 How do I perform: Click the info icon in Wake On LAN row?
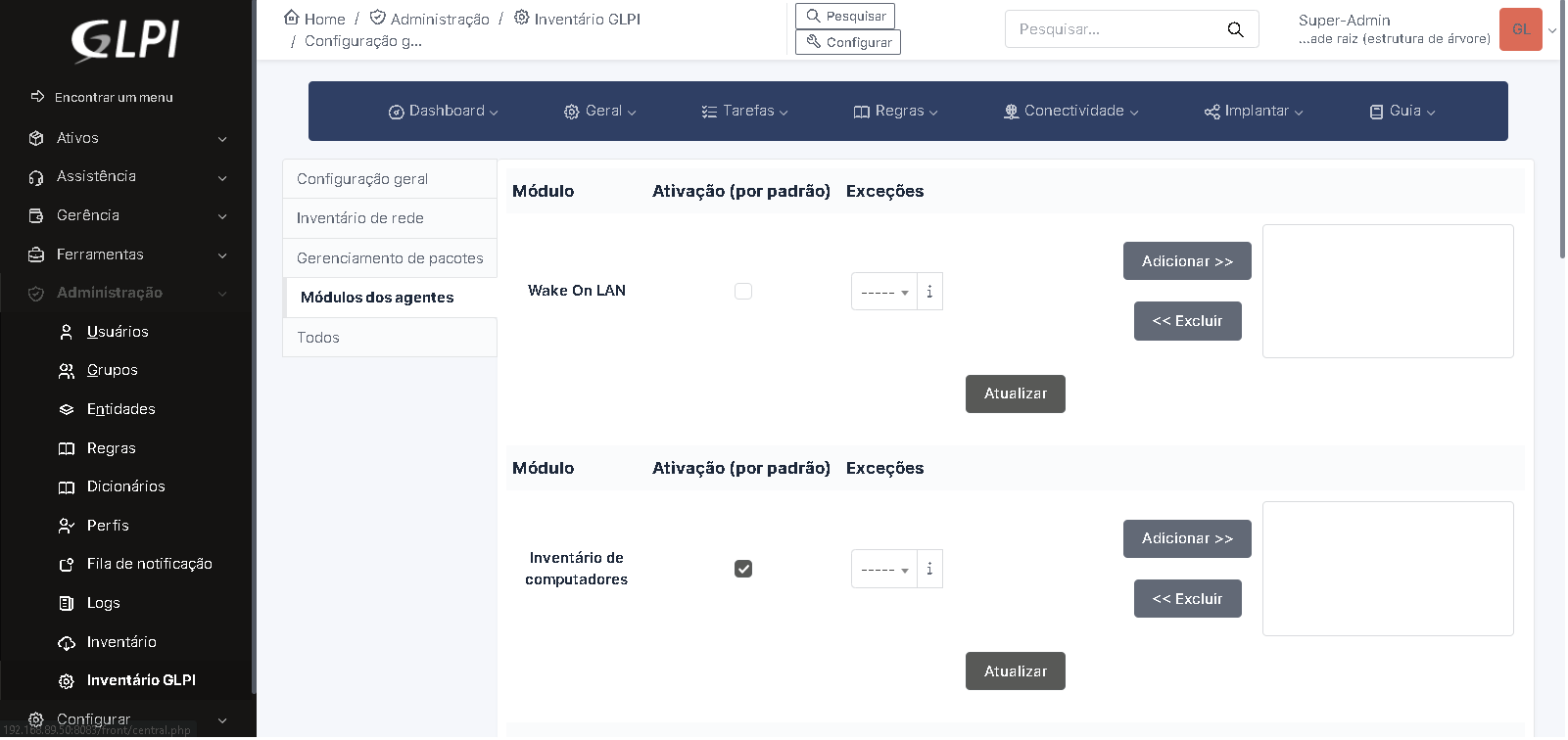tap(929, 292)
